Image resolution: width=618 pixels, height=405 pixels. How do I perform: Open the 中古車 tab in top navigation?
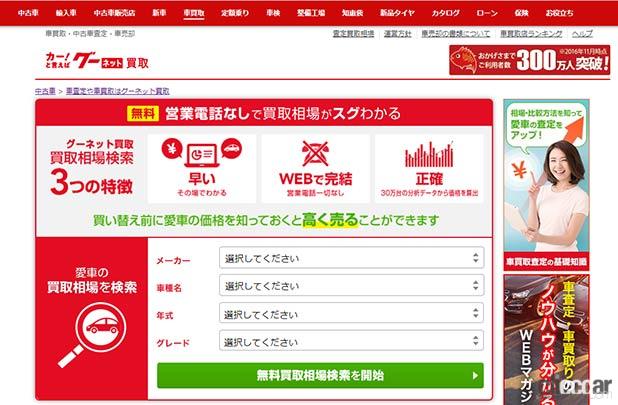[28, 13]
